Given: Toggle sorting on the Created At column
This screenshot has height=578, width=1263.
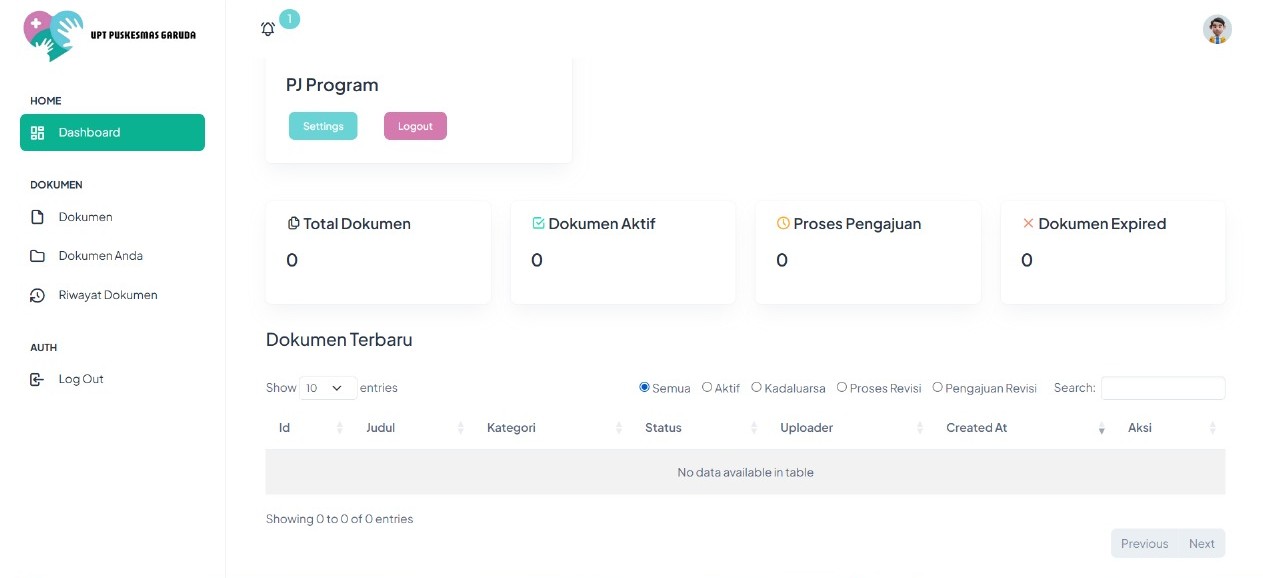Looking at the screenshot, I should [x=1101, y=427].
